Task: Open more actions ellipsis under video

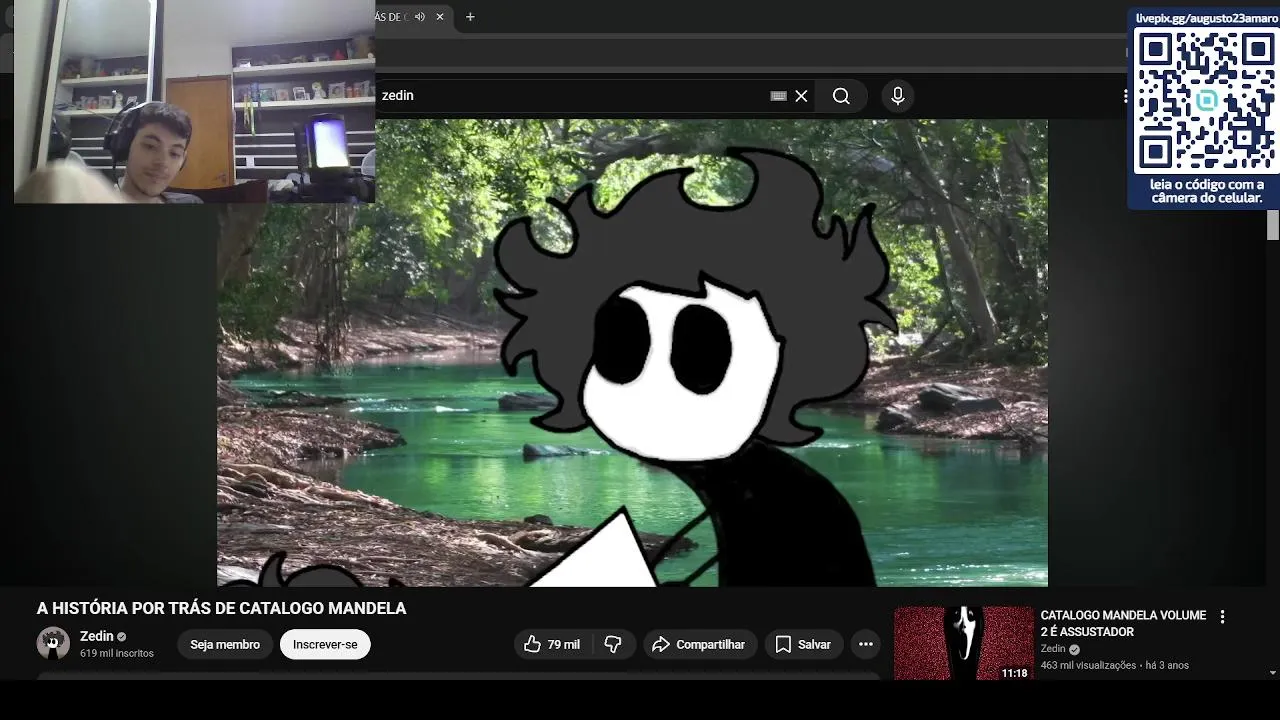Action: [866, 645]
